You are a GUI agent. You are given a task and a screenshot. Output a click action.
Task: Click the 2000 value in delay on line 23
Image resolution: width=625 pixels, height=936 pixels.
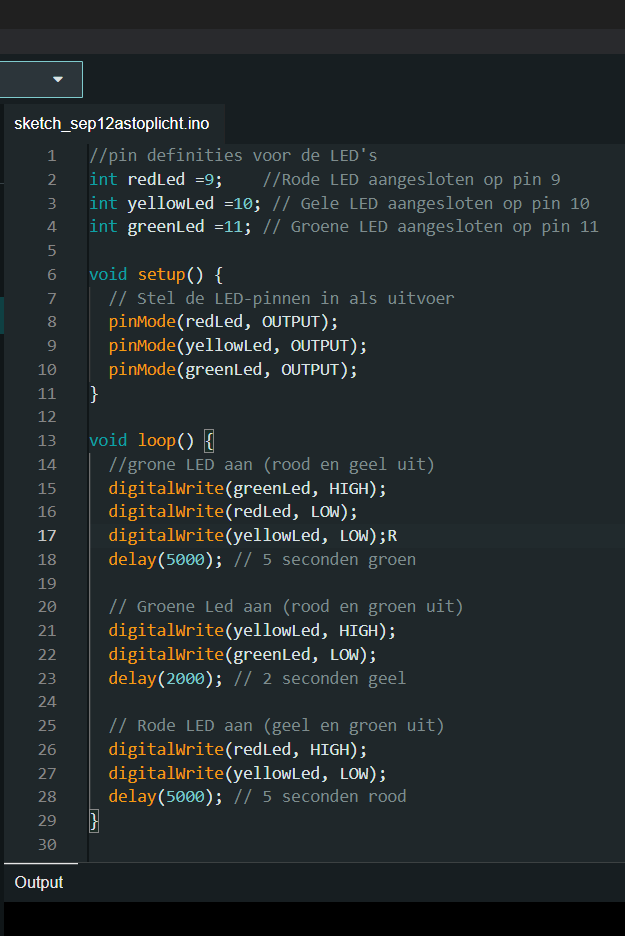(185, 678)
